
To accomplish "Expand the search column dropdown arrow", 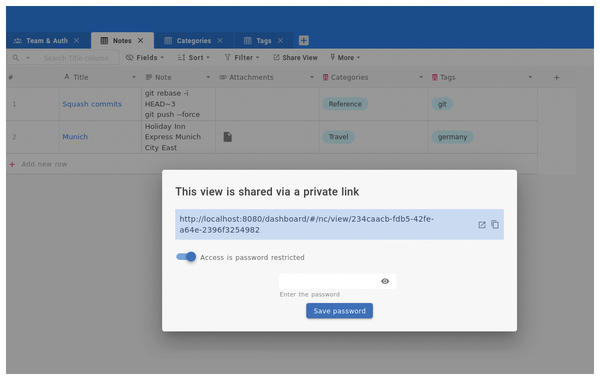I will click(x=28, y=58).
